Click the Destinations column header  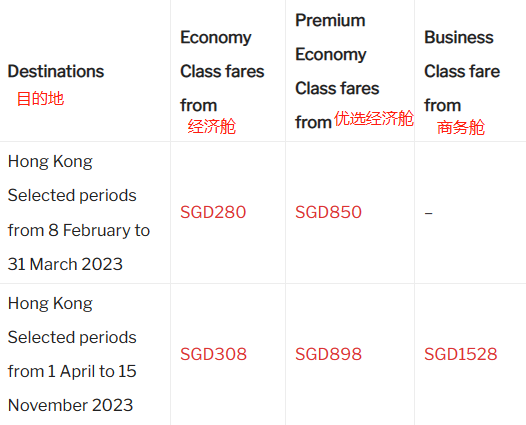pos(56,71)
